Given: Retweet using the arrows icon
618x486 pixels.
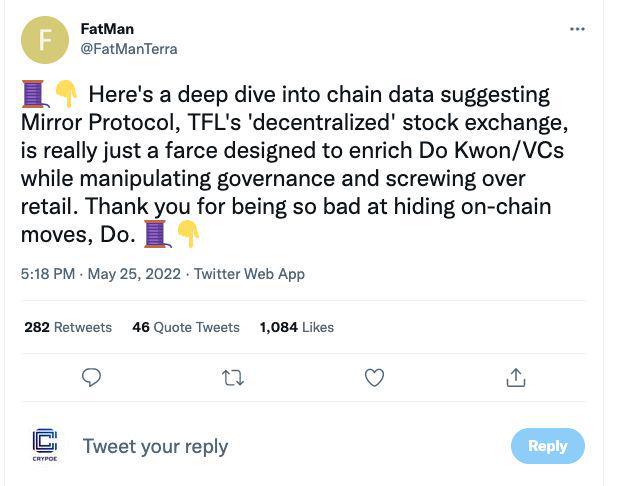Looking at the screenshot, I should [233, 378].
